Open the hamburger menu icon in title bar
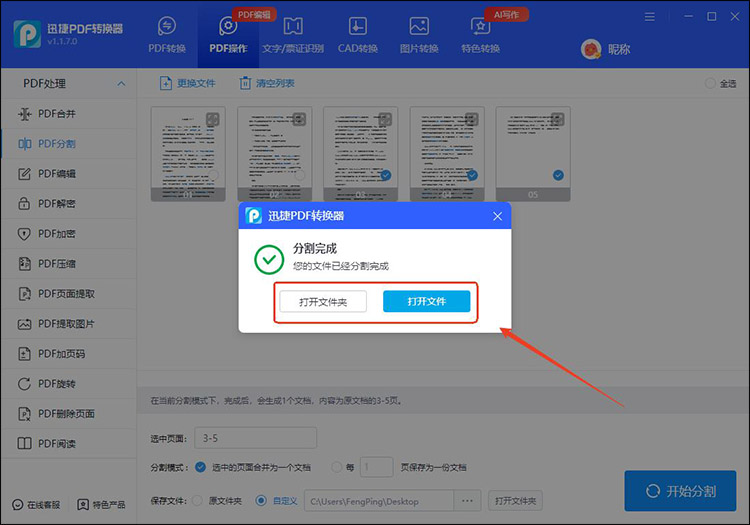 650,17
